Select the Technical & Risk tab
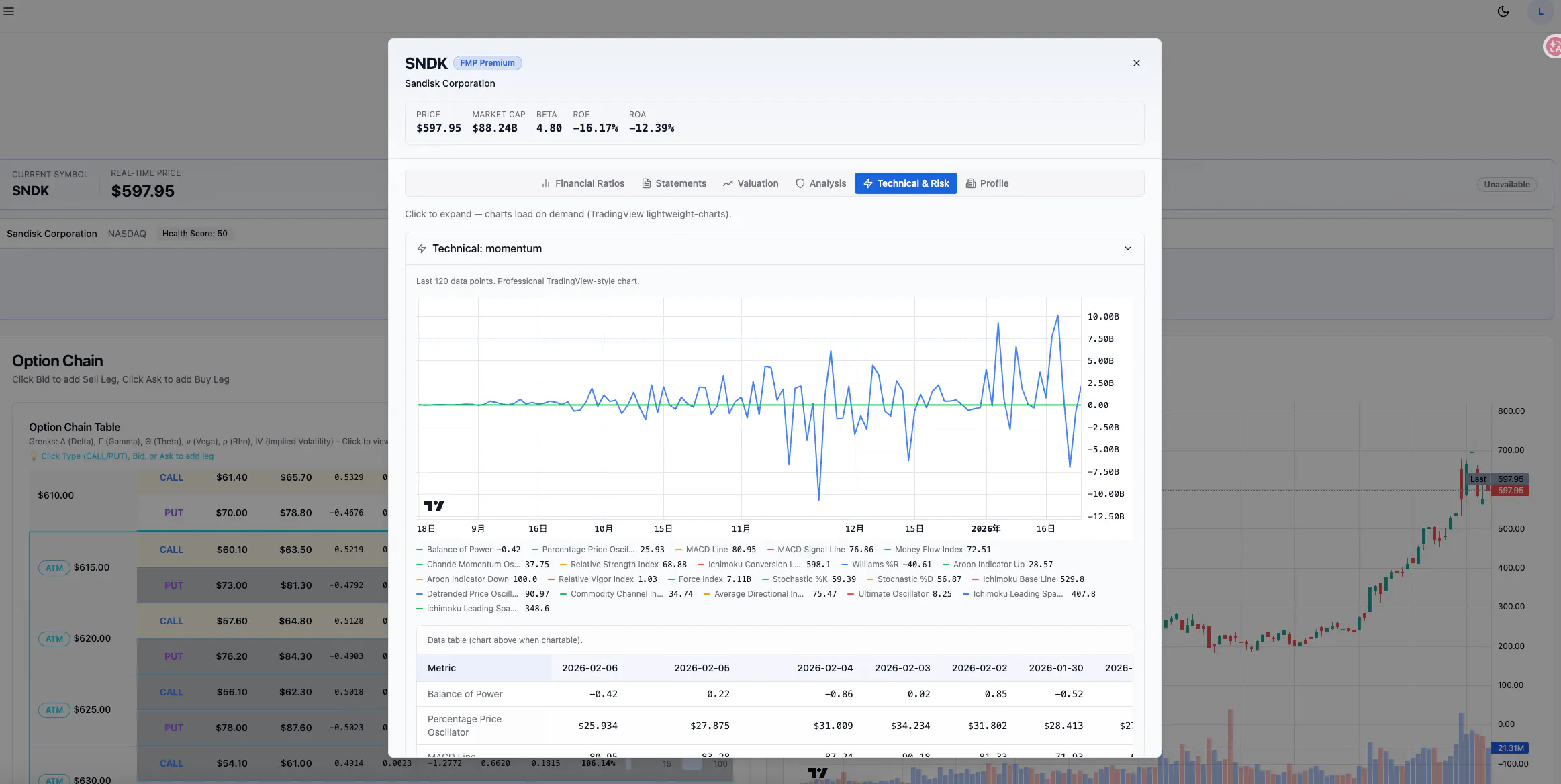 point(906,183)
